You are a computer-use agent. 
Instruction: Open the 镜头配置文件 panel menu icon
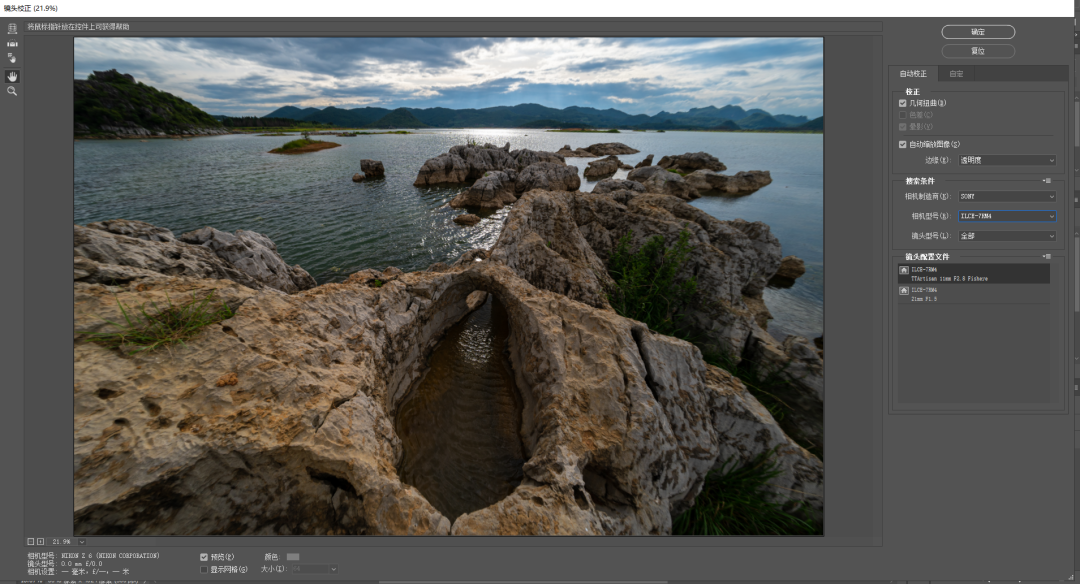point(1047,256)
